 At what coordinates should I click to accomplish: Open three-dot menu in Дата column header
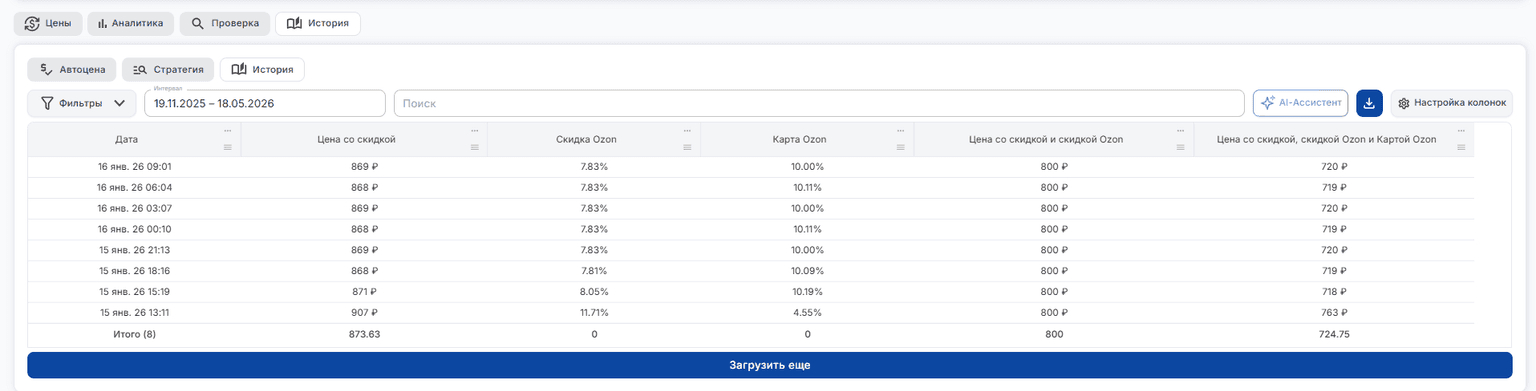point(227,132)
